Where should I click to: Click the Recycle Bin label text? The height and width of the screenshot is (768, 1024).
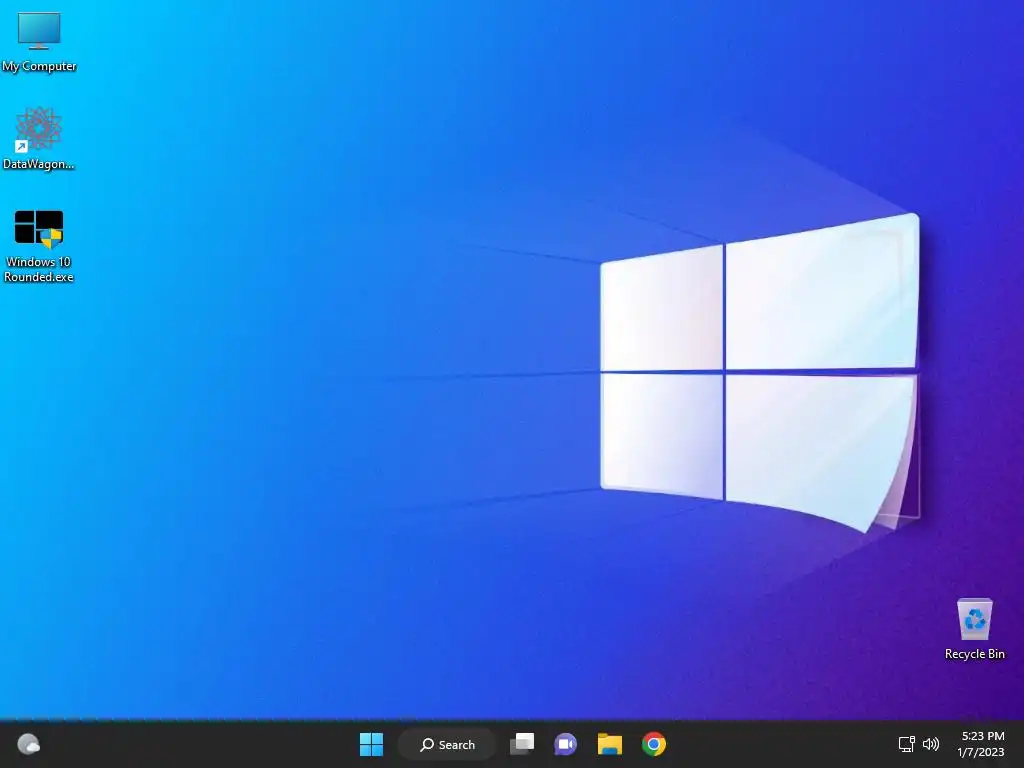(x=974, y=654)
